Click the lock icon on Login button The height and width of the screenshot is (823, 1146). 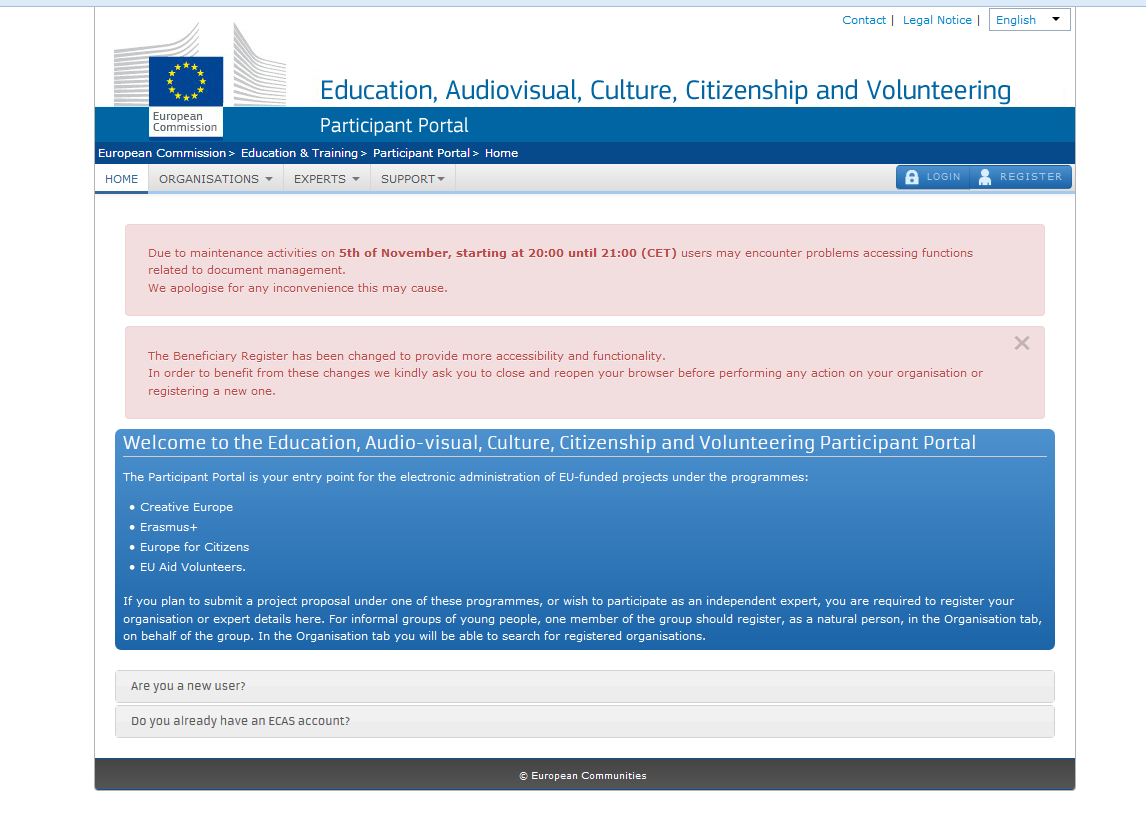911,177
